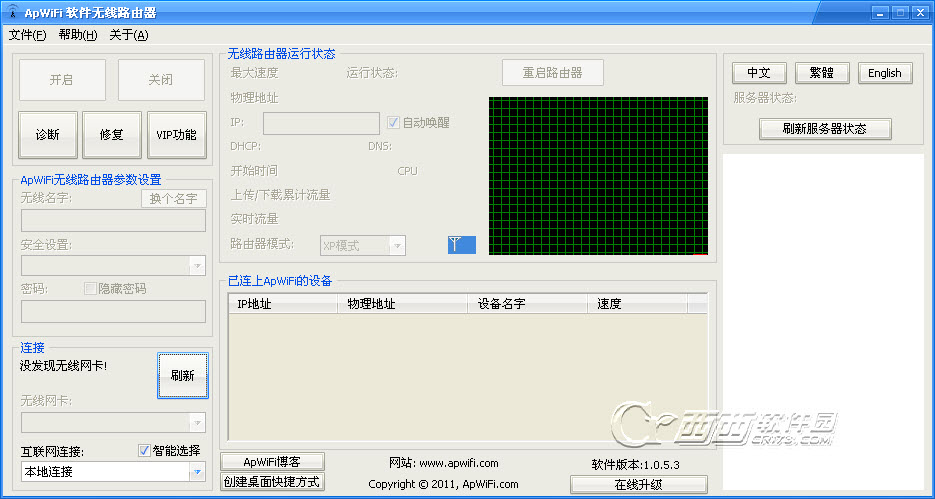Click the Copyright © 2011, ApWiFi.com text
935x499 pixels.
pos(444,484)
